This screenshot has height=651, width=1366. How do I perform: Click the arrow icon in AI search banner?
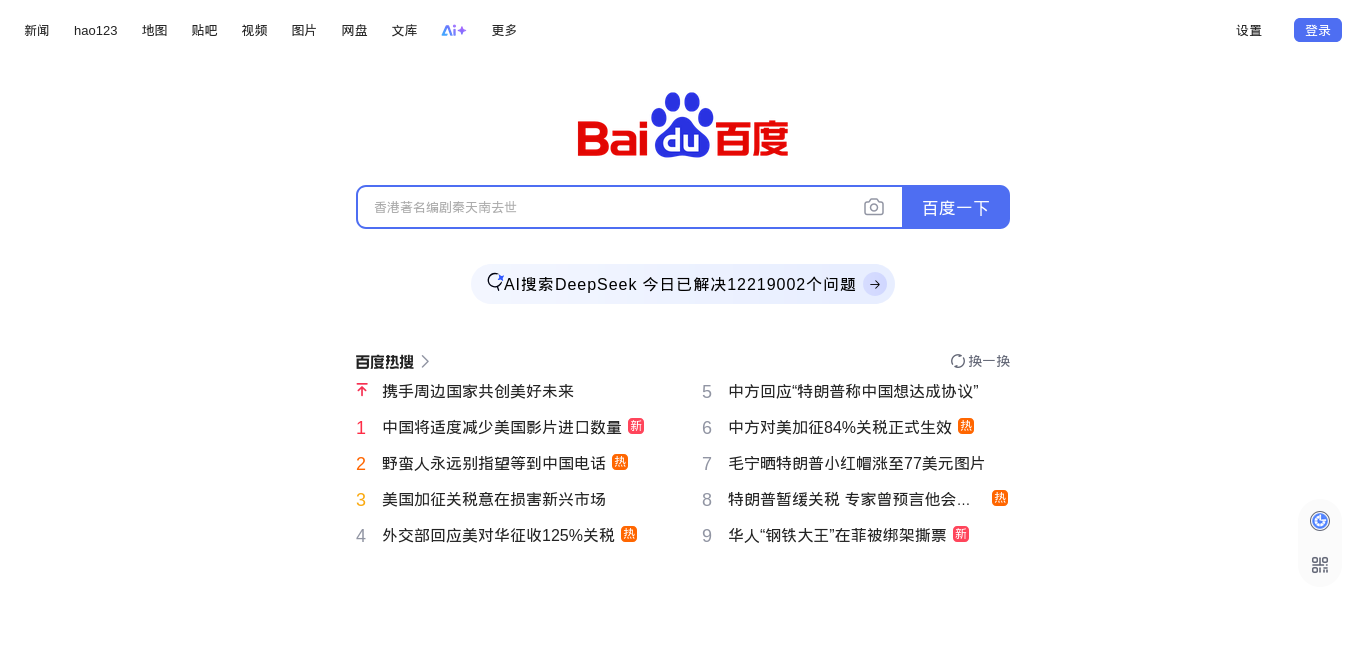coord(875,284)
